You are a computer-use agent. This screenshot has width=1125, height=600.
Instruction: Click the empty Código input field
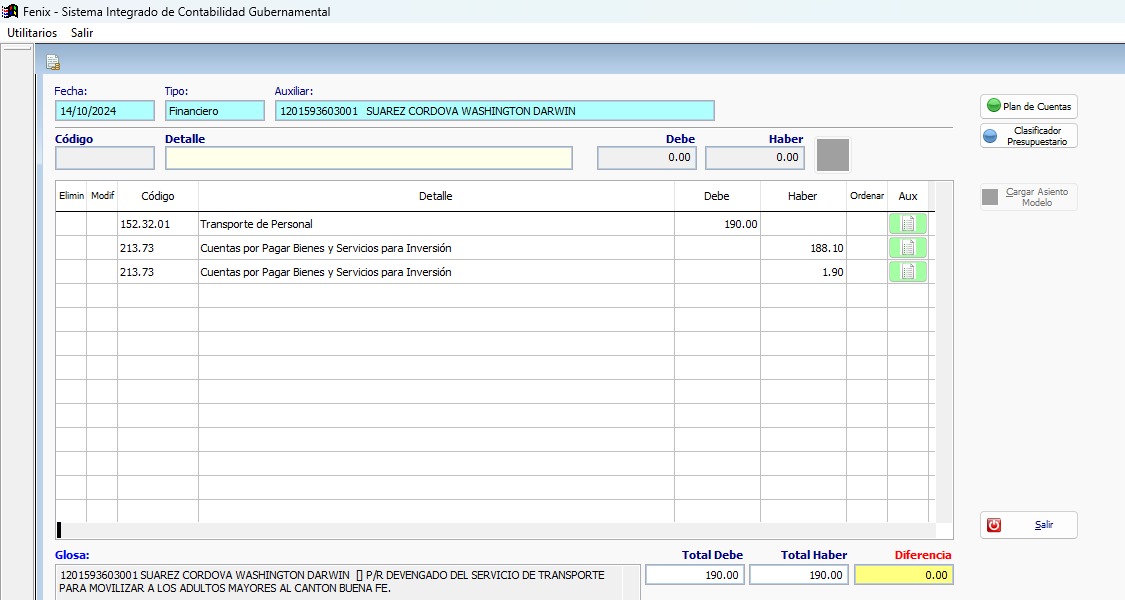(105, 158)
